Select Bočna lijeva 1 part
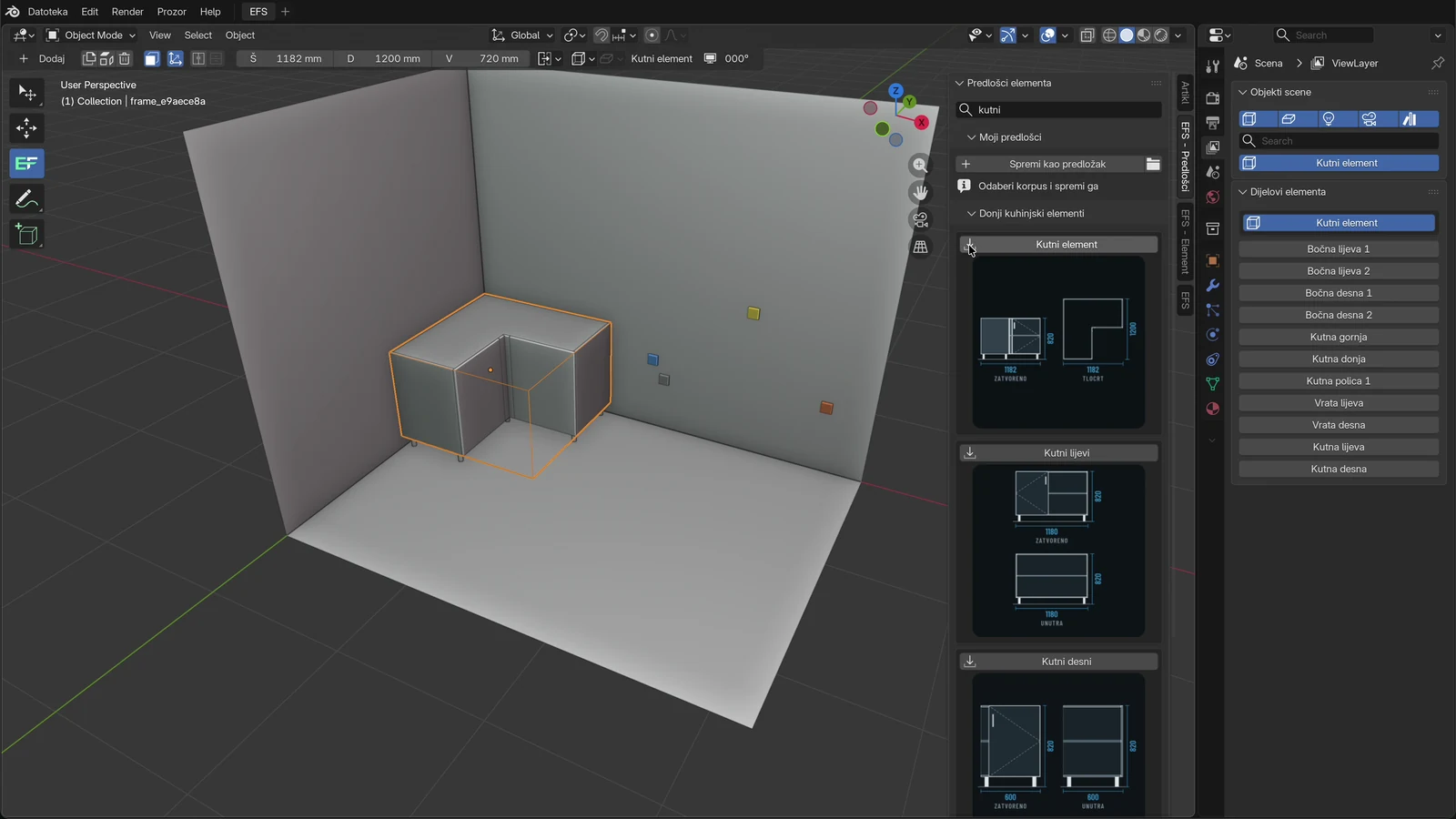 [x=1339, y=249]
